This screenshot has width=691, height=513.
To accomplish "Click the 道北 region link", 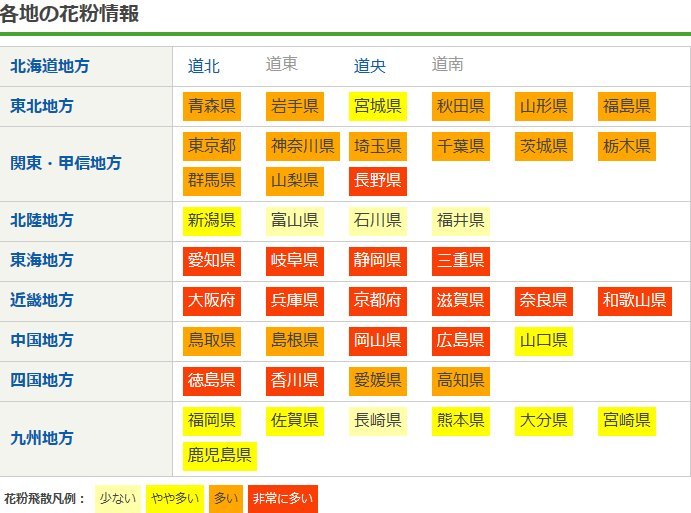I will point(204,66).
